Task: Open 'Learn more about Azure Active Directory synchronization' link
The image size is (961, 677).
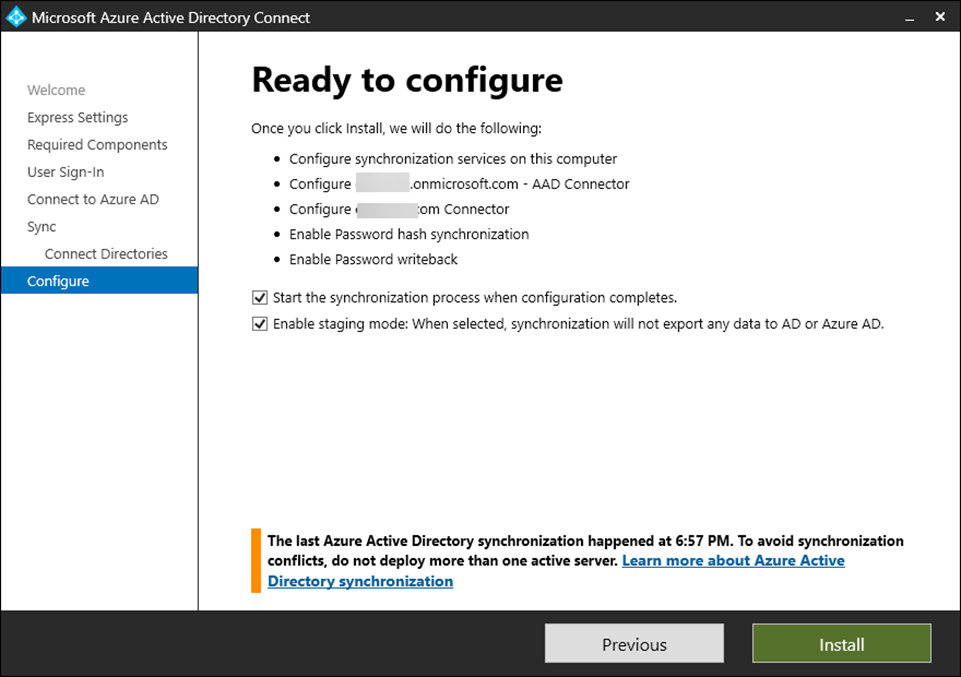Action: [x=732, y=561]
